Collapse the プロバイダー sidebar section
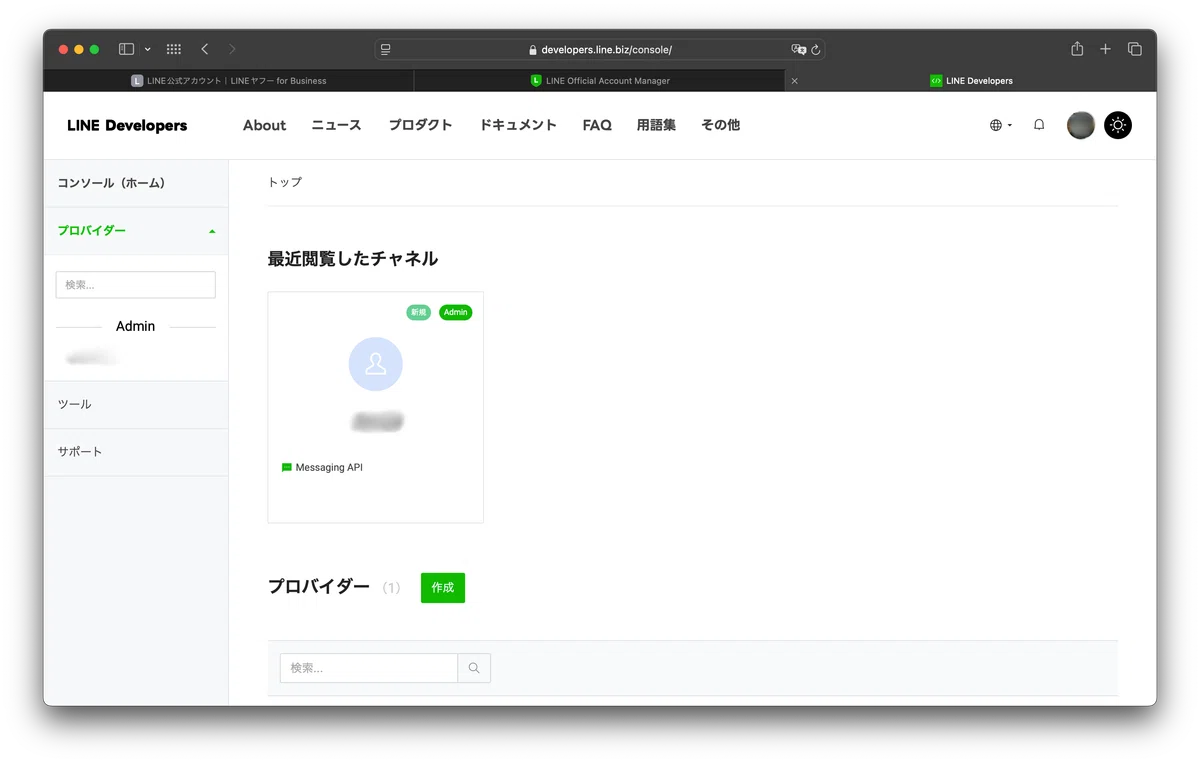This screenshot has width=1200, height=763. (x=136, y=231)
